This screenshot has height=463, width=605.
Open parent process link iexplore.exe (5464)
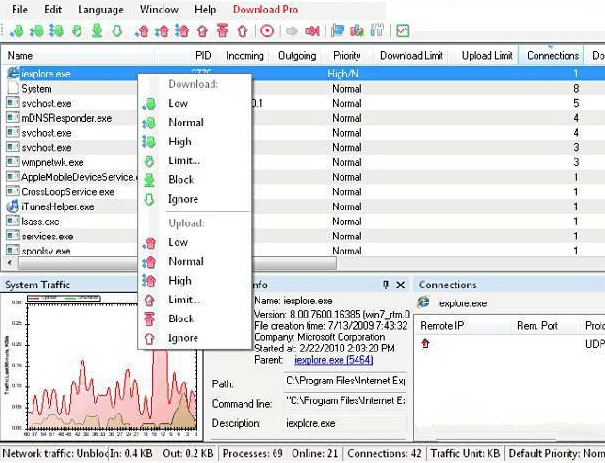pos(333,360)
